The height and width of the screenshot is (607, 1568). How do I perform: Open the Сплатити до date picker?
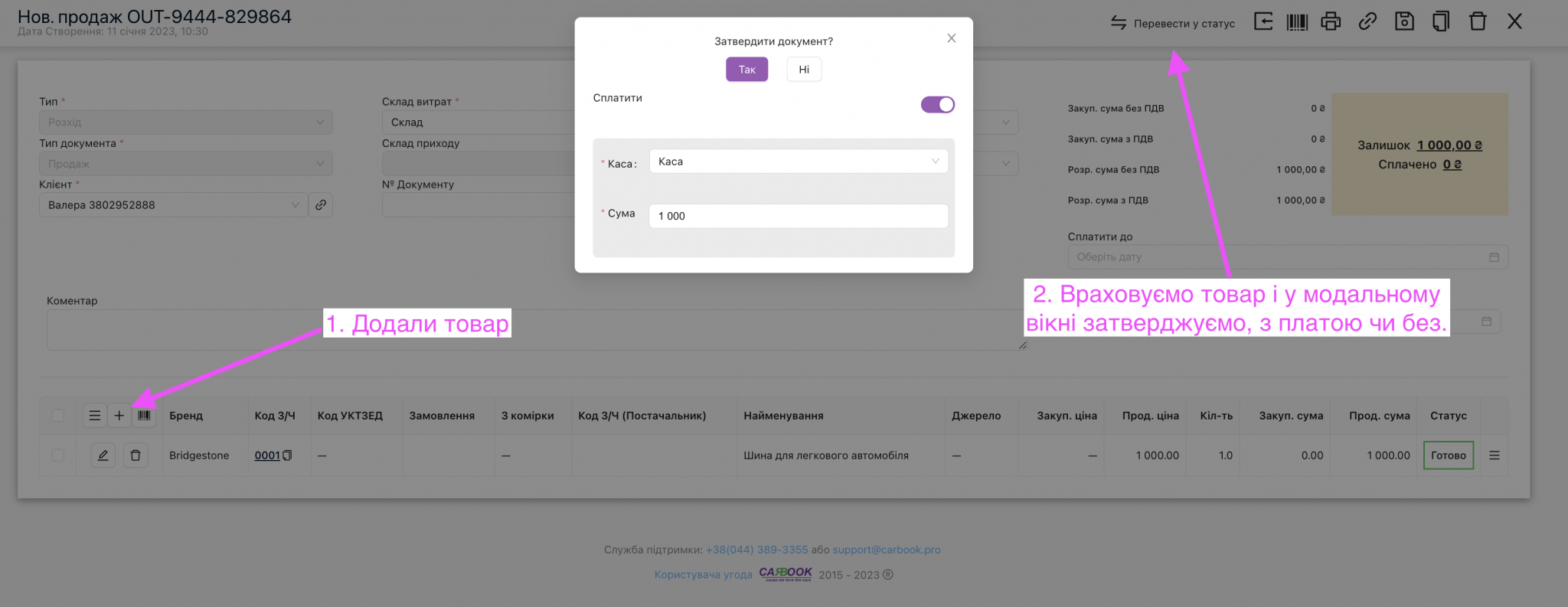point(1287,257)
